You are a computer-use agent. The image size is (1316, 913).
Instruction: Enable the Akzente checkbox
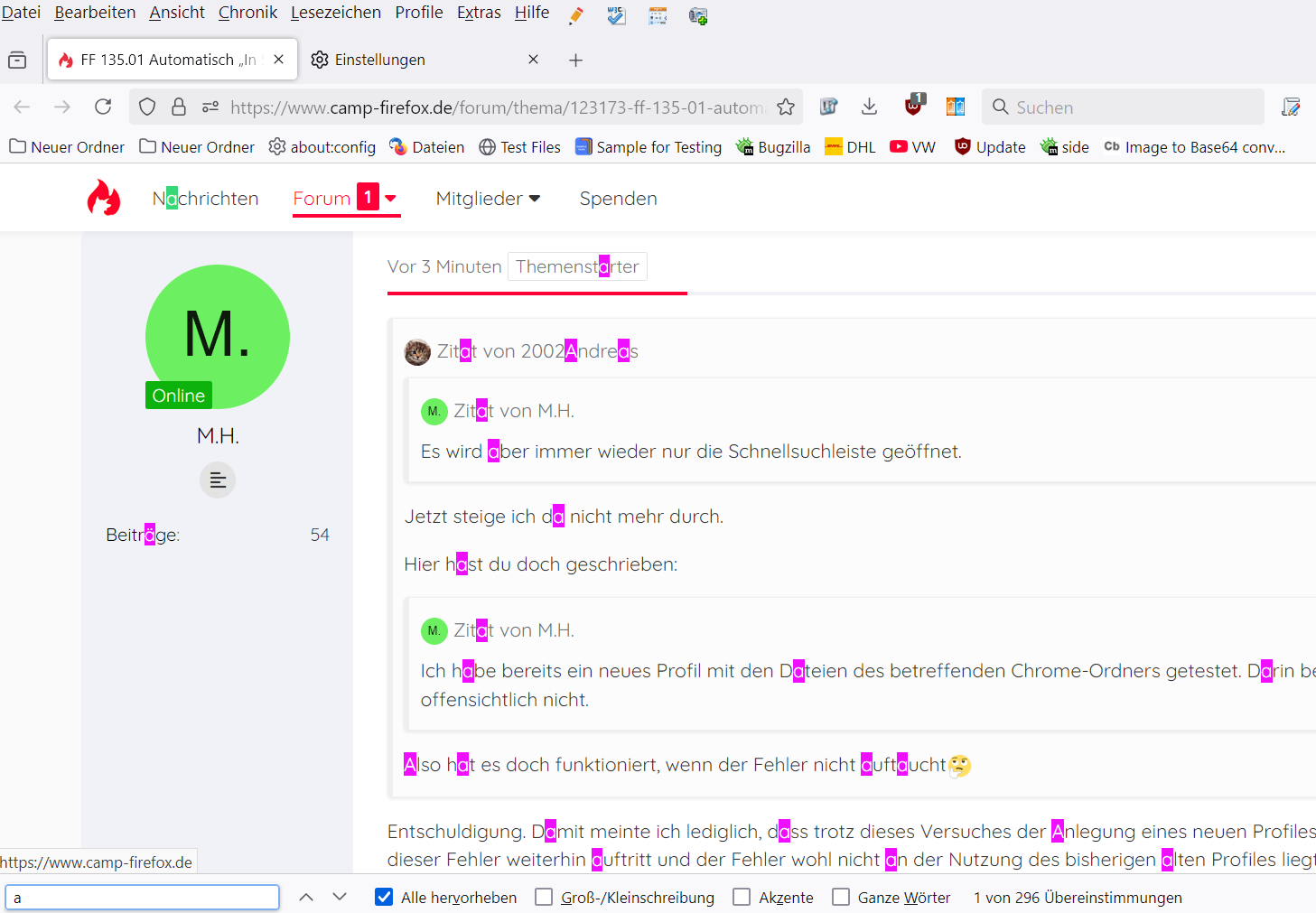click(742, 897)
